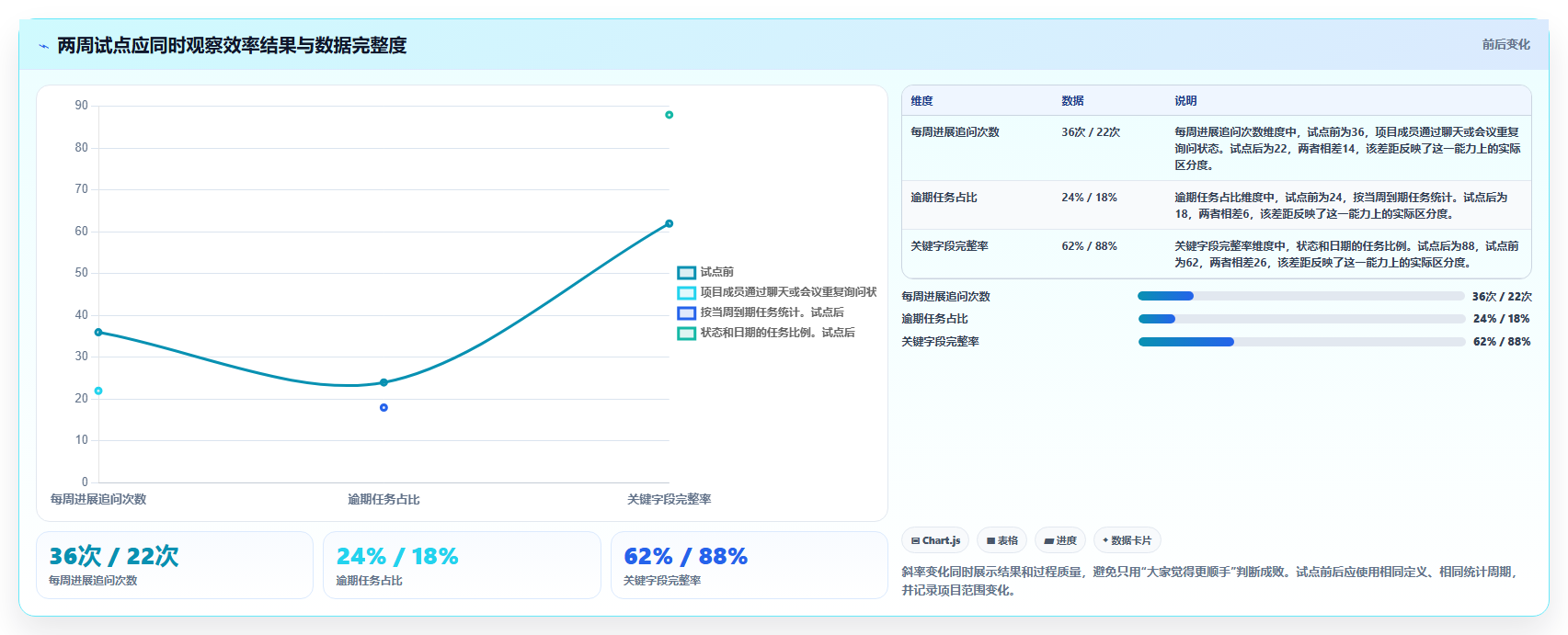Viewport: 1568px width, 635px height.
Task: Click x-axis label 逾期任务占比
Action: (x=383, y=499)
